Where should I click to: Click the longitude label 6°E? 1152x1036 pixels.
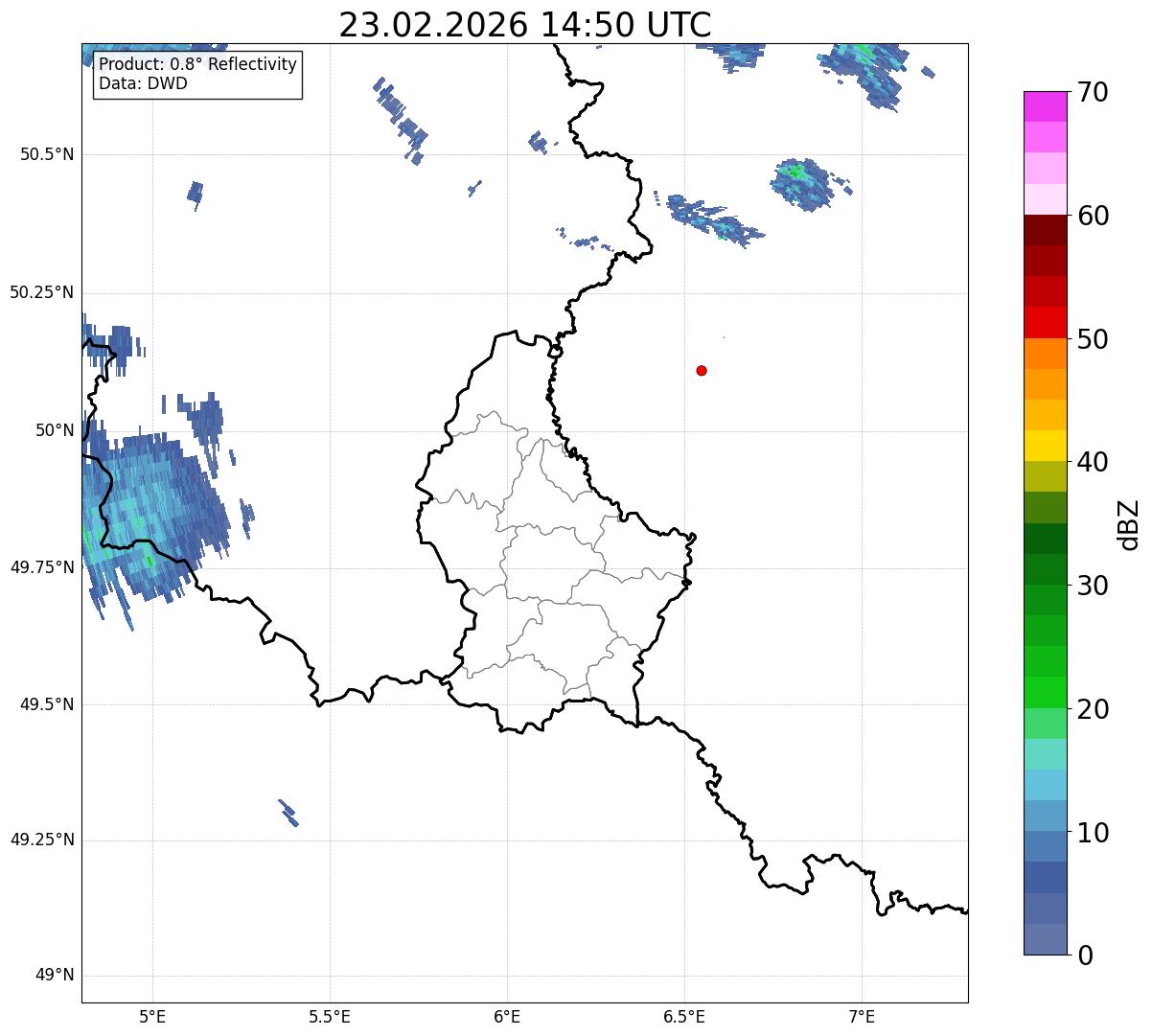click(507, 1017)
